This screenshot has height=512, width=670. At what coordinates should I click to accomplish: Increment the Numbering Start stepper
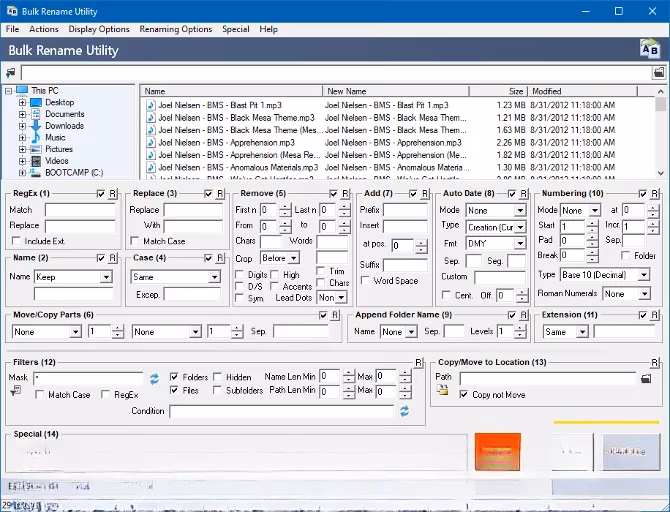pyautogui.click(x=592, y=223)
